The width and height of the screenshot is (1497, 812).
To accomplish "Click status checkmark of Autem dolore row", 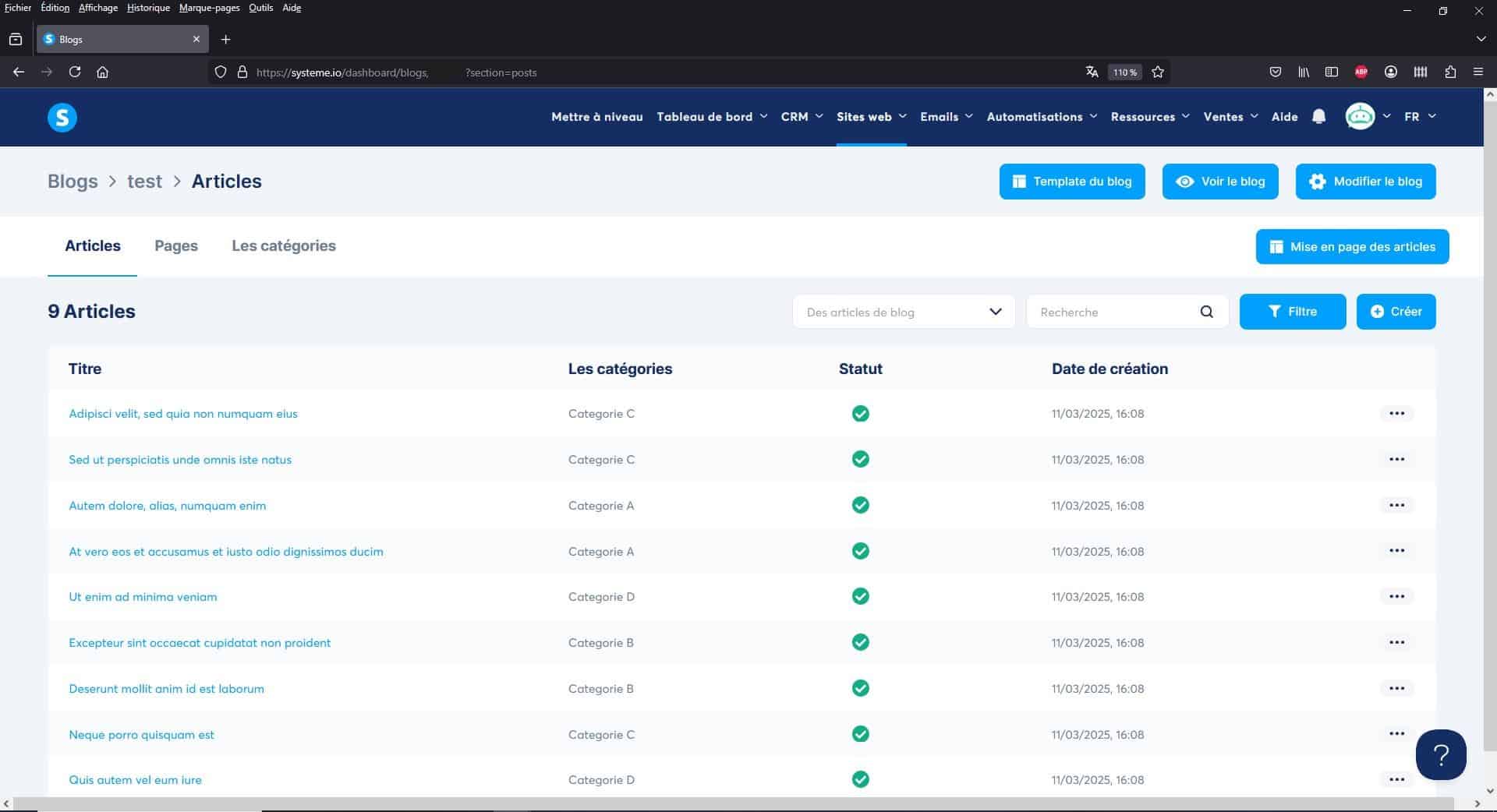I will [x=861, y=506].
